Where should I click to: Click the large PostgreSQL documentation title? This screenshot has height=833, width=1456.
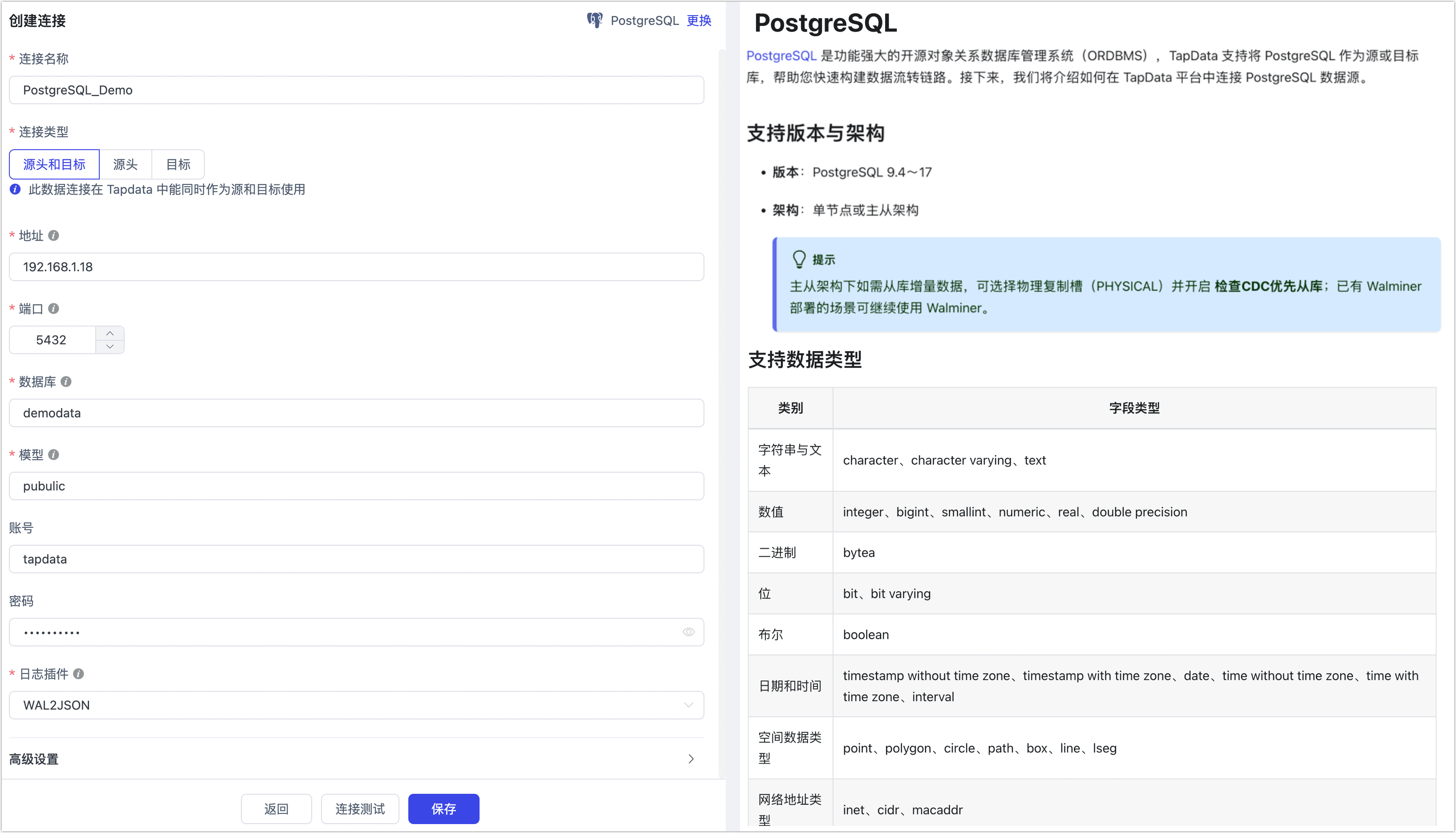pos(825,24)
